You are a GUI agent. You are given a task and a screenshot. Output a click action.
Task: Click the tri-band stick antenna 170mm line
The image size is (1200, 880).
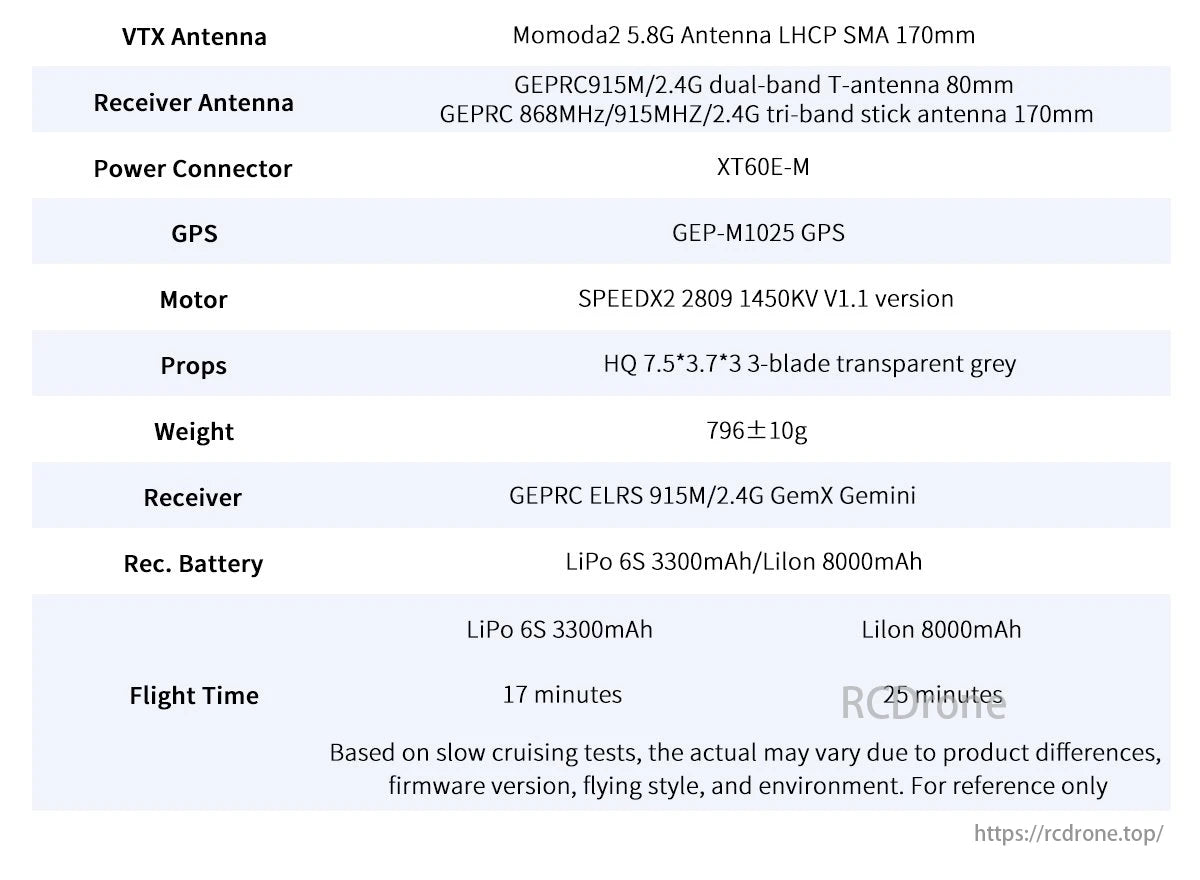766,114
